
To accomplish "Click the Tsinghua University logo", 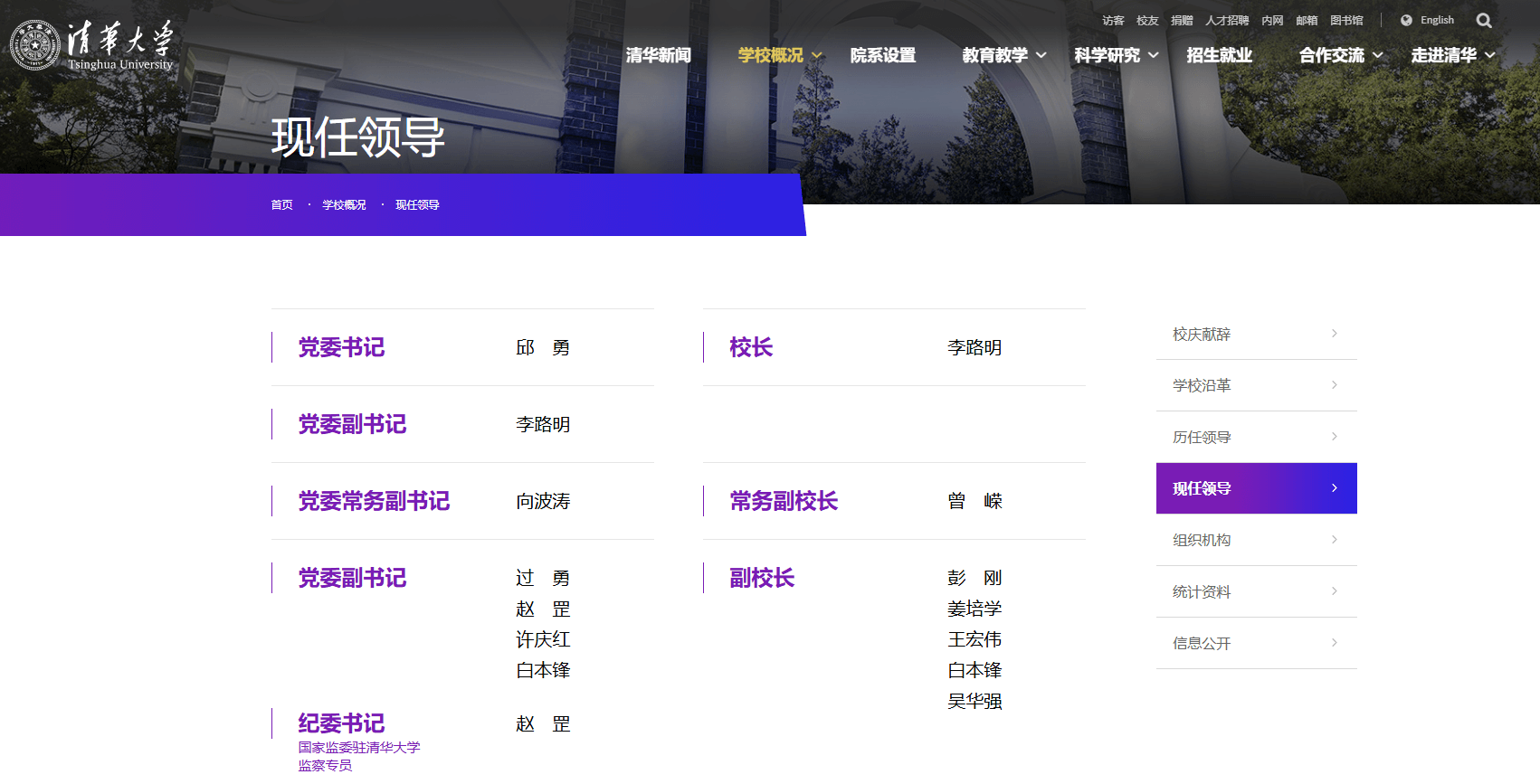I will click(91, 45).
